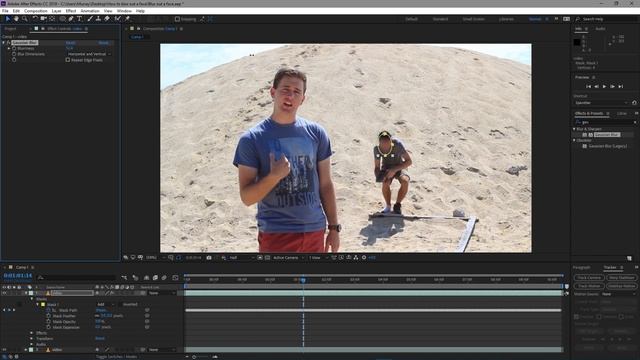Toggle Mask Opacity stopwatch

click(49, 322)
